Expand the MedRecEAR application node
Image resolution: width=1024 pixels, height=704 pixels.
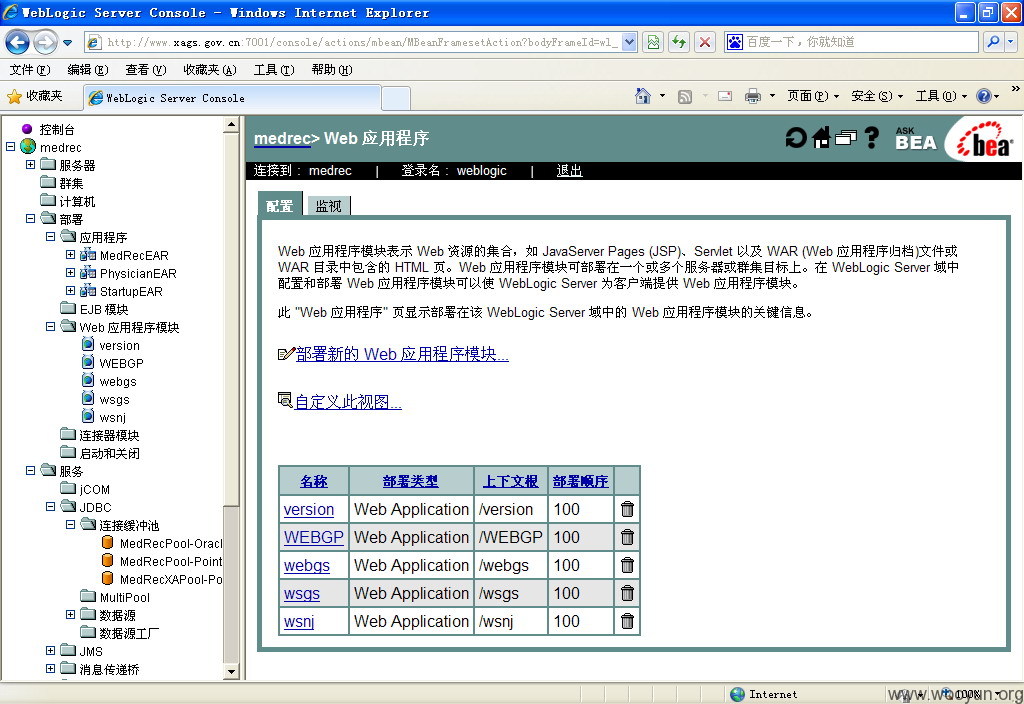tap(71, 255)
